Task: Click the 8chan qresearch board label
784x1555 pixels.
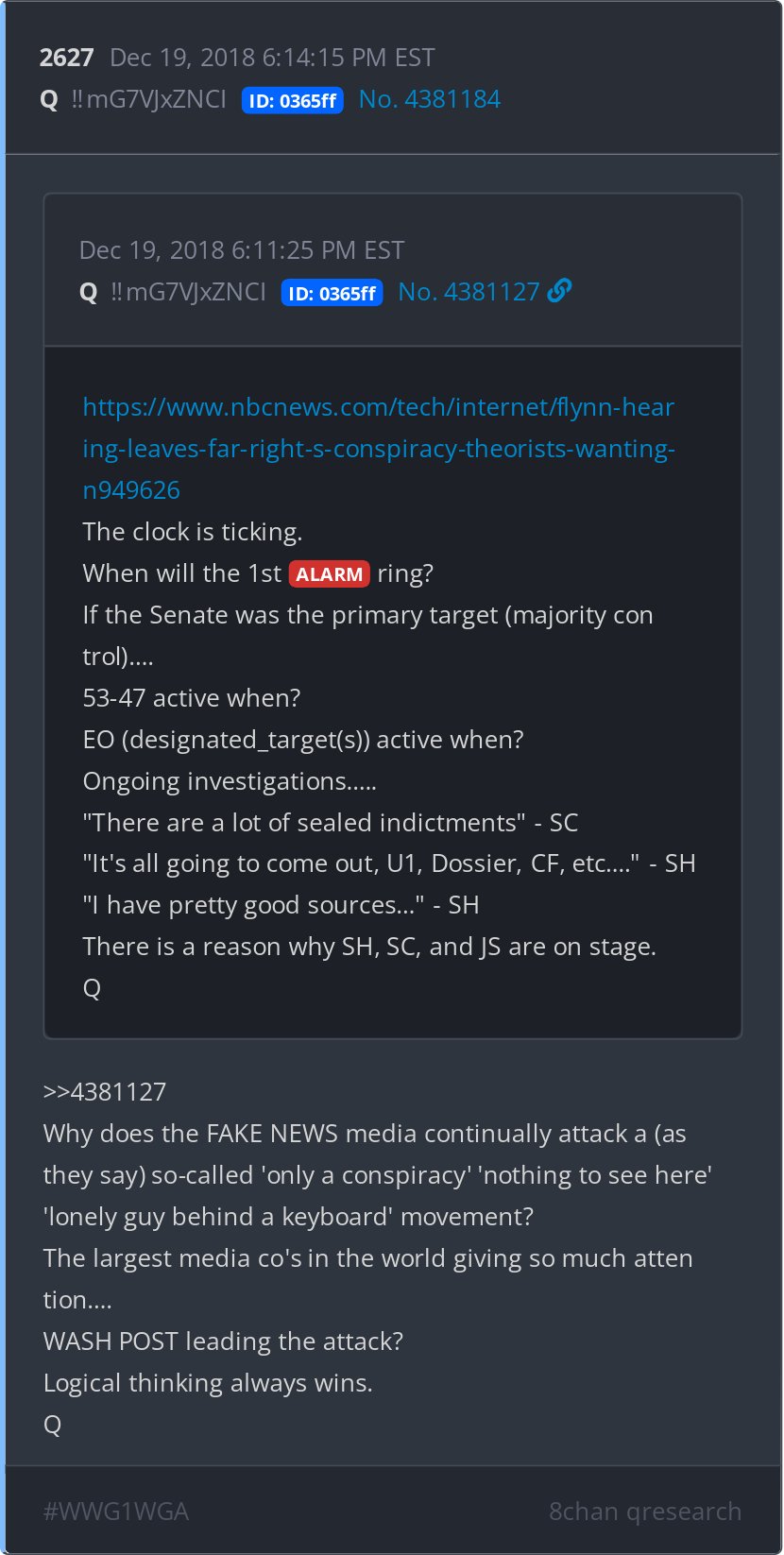Action: pos(645,1512)
